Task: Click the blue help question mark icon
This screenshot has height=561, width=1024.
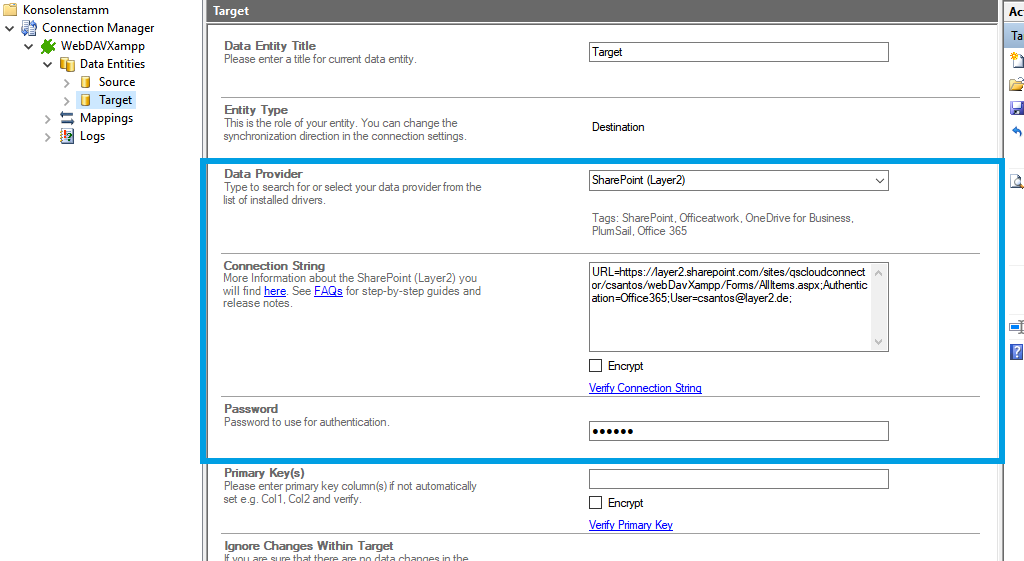Action: pos(1016,351)
